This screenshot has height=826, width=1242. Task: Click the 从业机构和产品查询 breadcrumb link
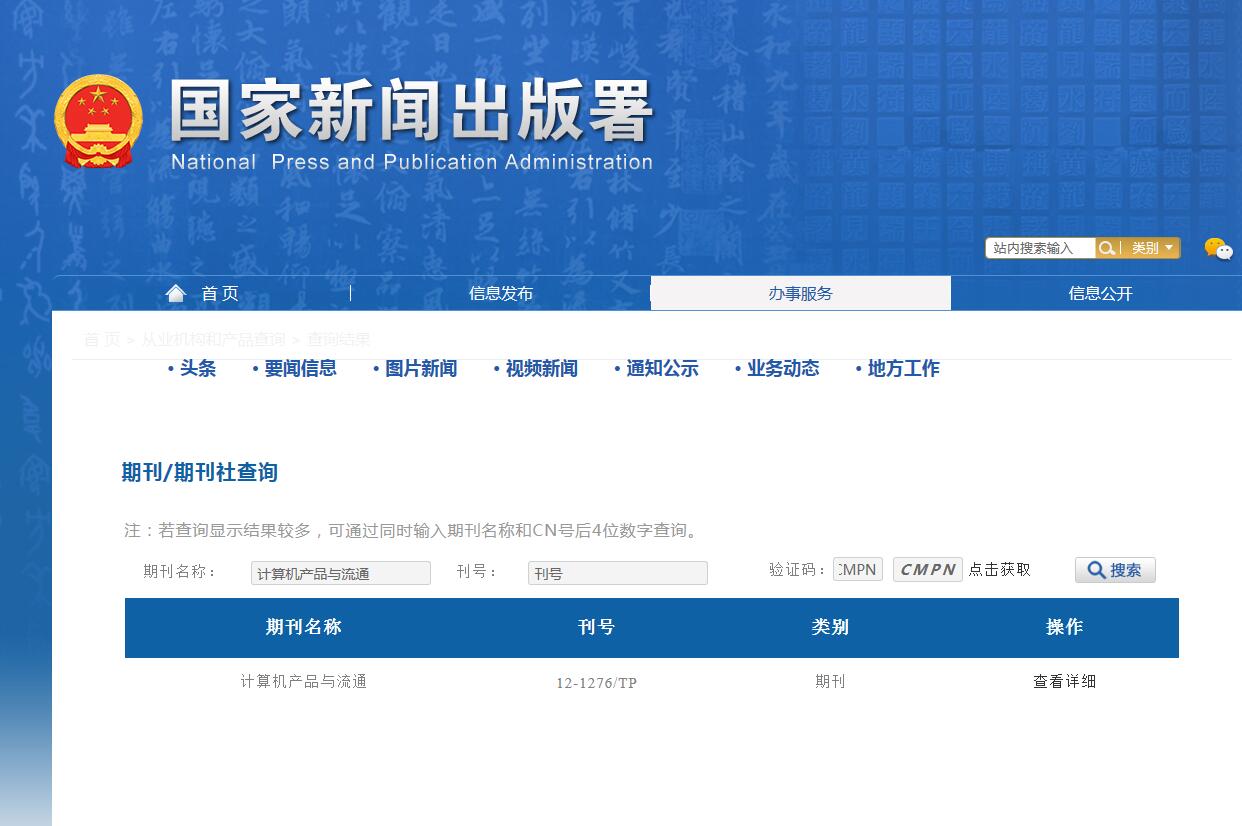pyautogui.click(x=213, y=339)
